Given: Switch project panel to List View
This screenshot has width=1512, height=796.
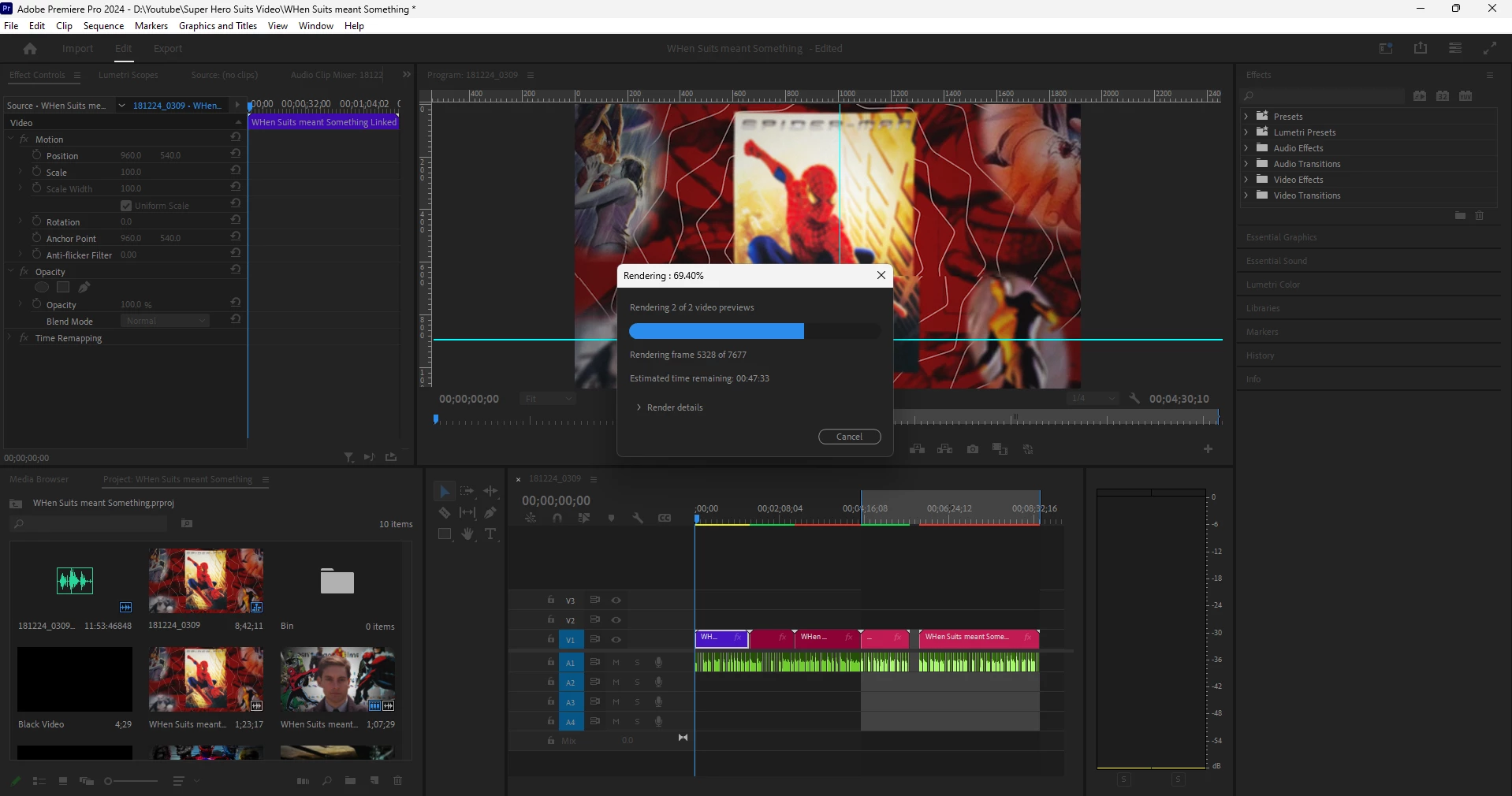Looking at the screenshot, I should (39, 781).
